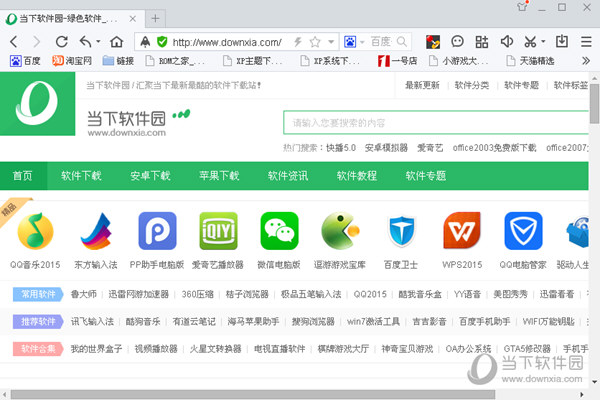Close the 当下软件园 browser tab

click(x=133, y=18)
